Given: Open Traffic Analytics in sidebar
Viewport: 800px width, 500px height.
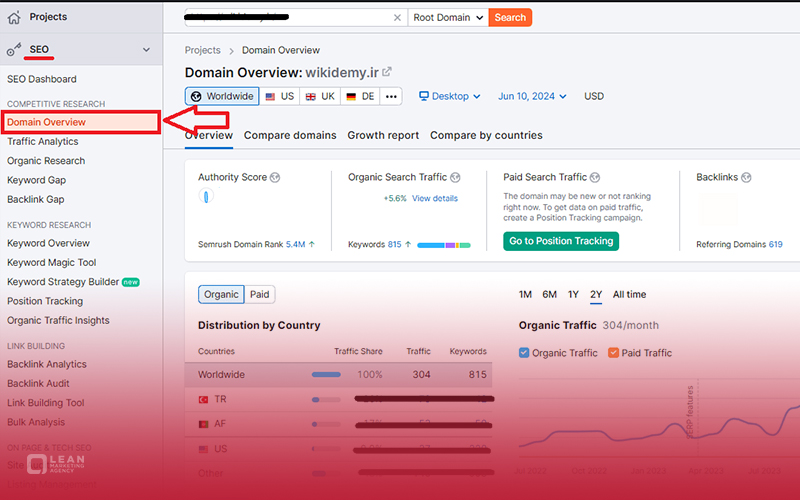Looking at the screenshot, I should pyautogui.click(x=43, y=141).
